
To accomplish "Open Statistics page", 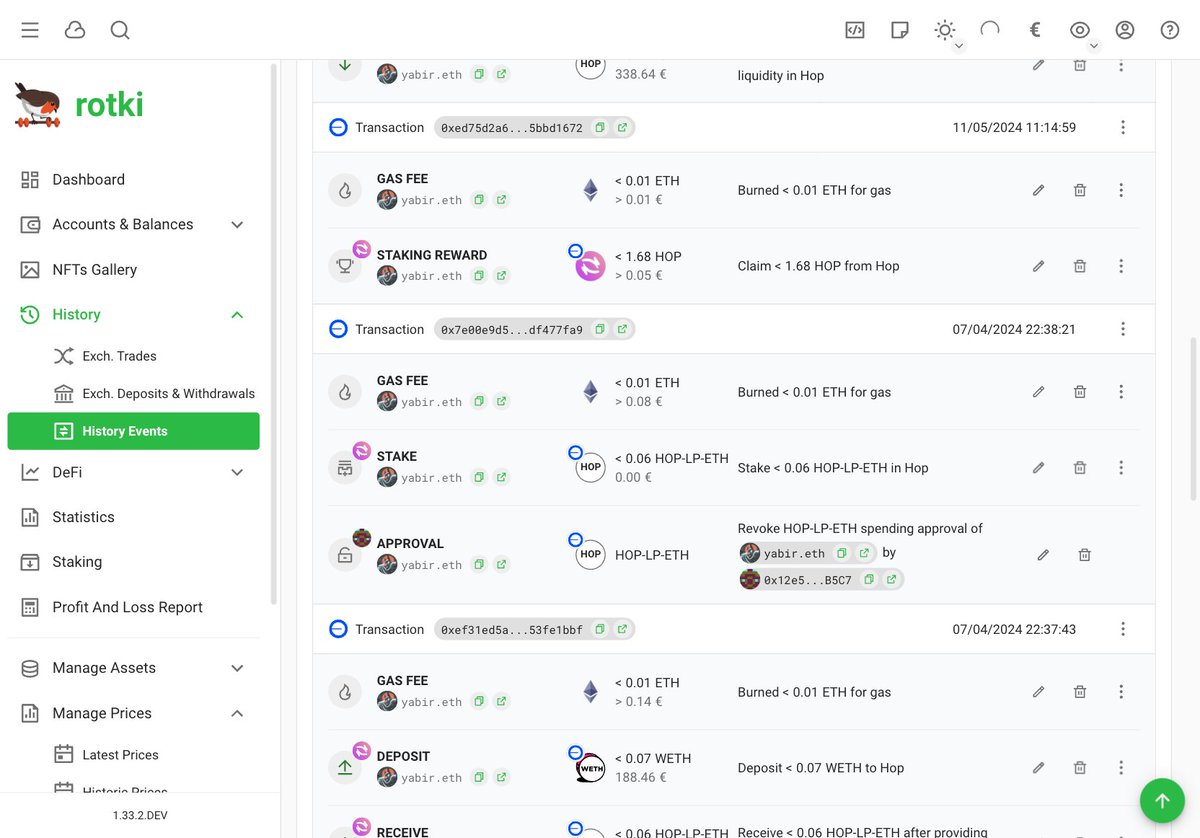I will (x=133, y=517).
